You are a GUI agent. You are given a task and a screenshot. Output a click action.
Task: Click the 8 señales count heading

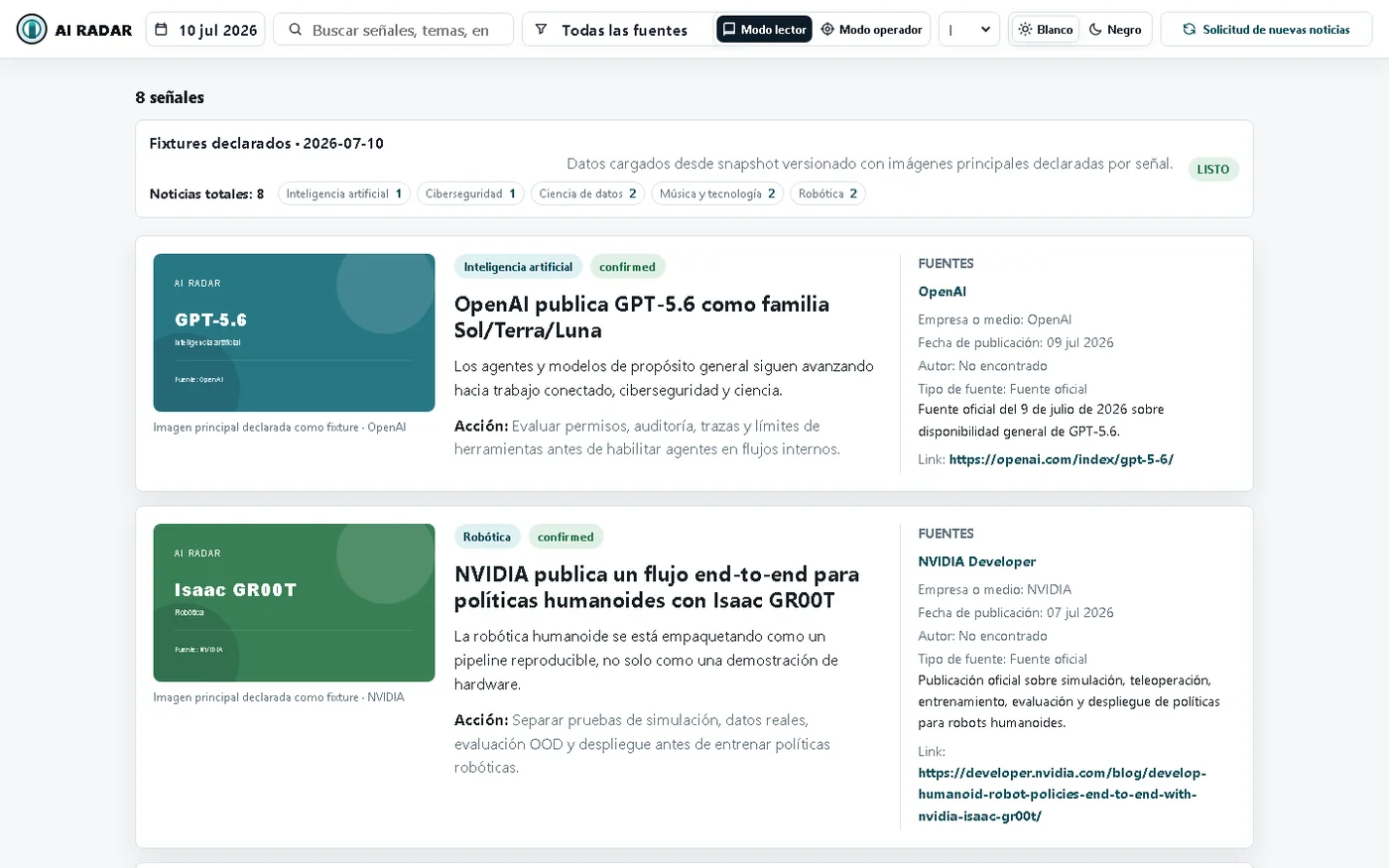click(x=170, y=97)
